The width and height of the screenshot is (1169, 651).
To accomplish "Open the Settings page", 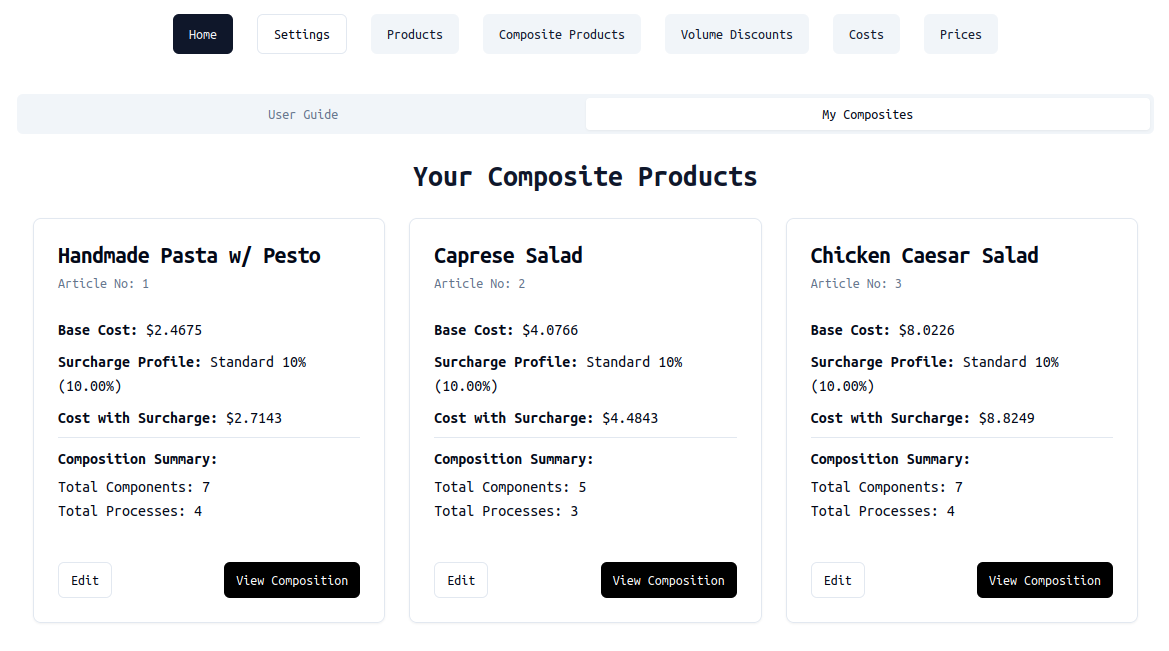I will click(301, 34).
